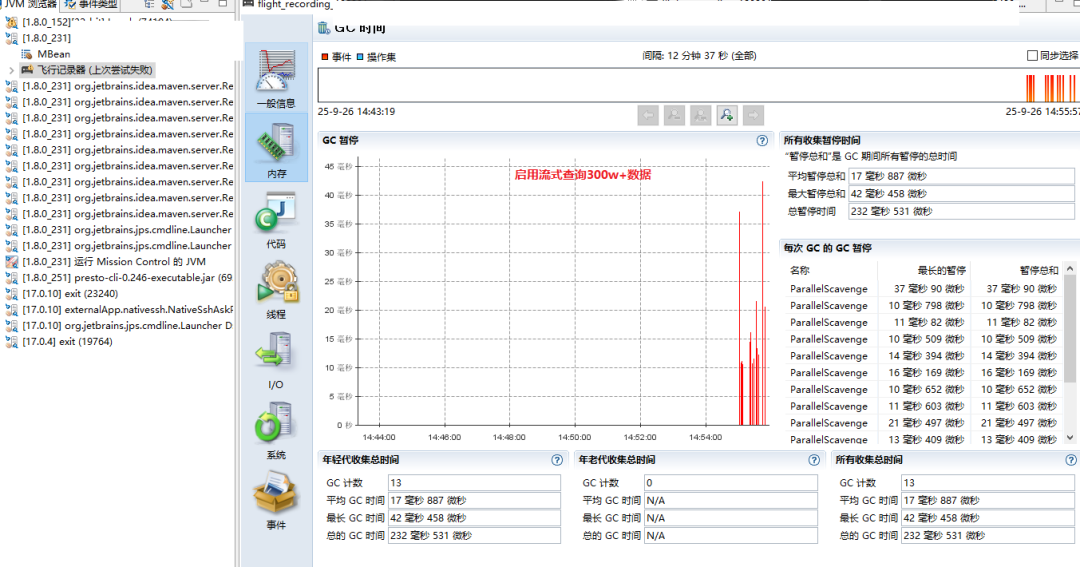Viewport: 1080px width, 567px height.
Task: Sort GC table by 最长的暂停 column
Action: coord(924,270)
